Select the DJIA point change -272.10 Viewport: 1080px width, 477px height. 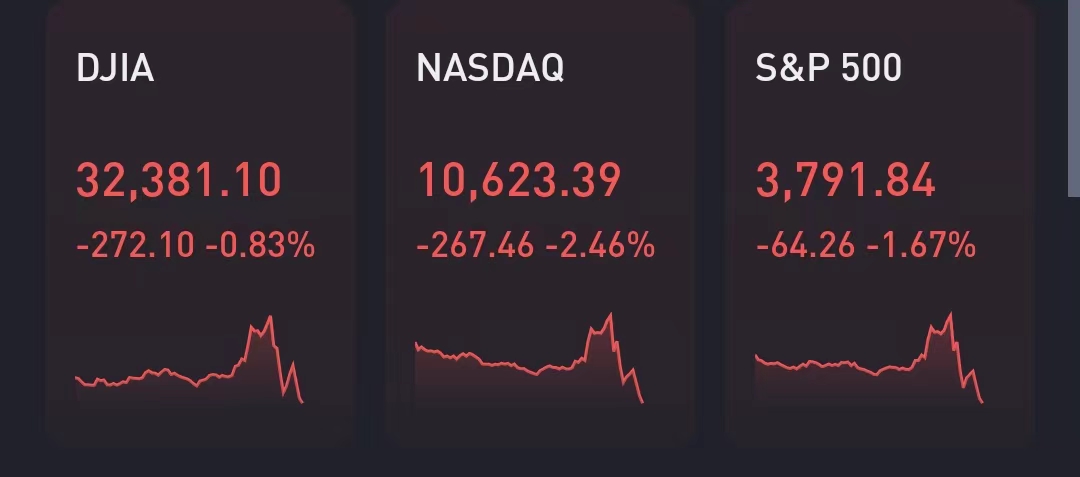tap(136, 244)
